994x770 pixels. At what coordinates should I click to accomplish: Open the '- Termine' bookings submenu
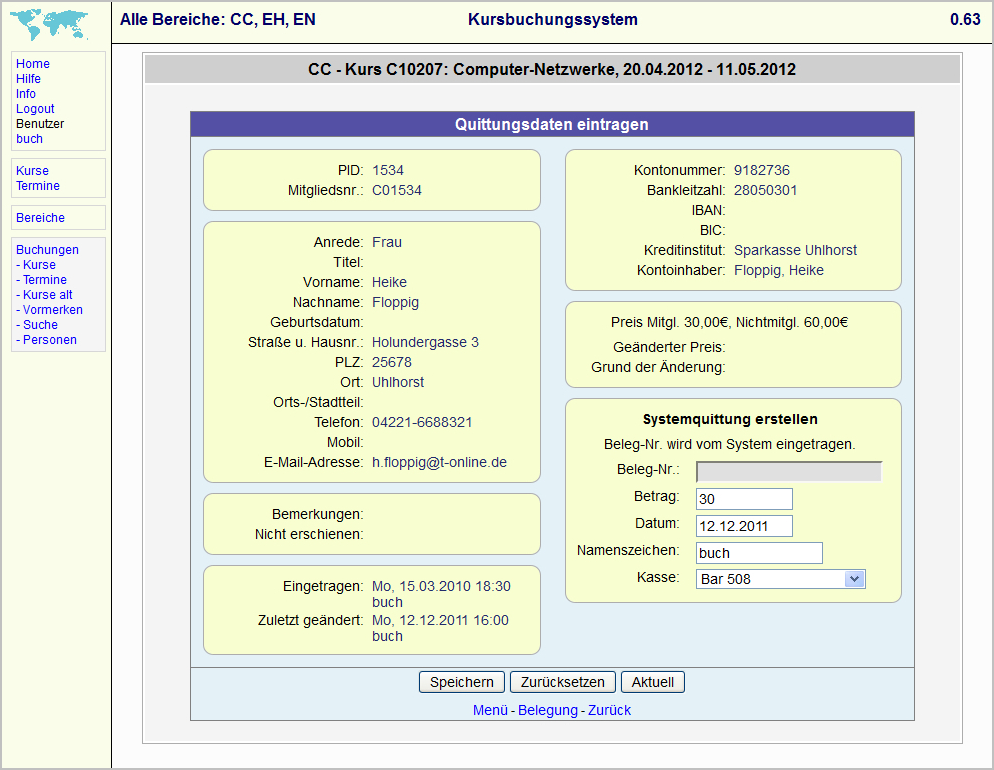41,279
